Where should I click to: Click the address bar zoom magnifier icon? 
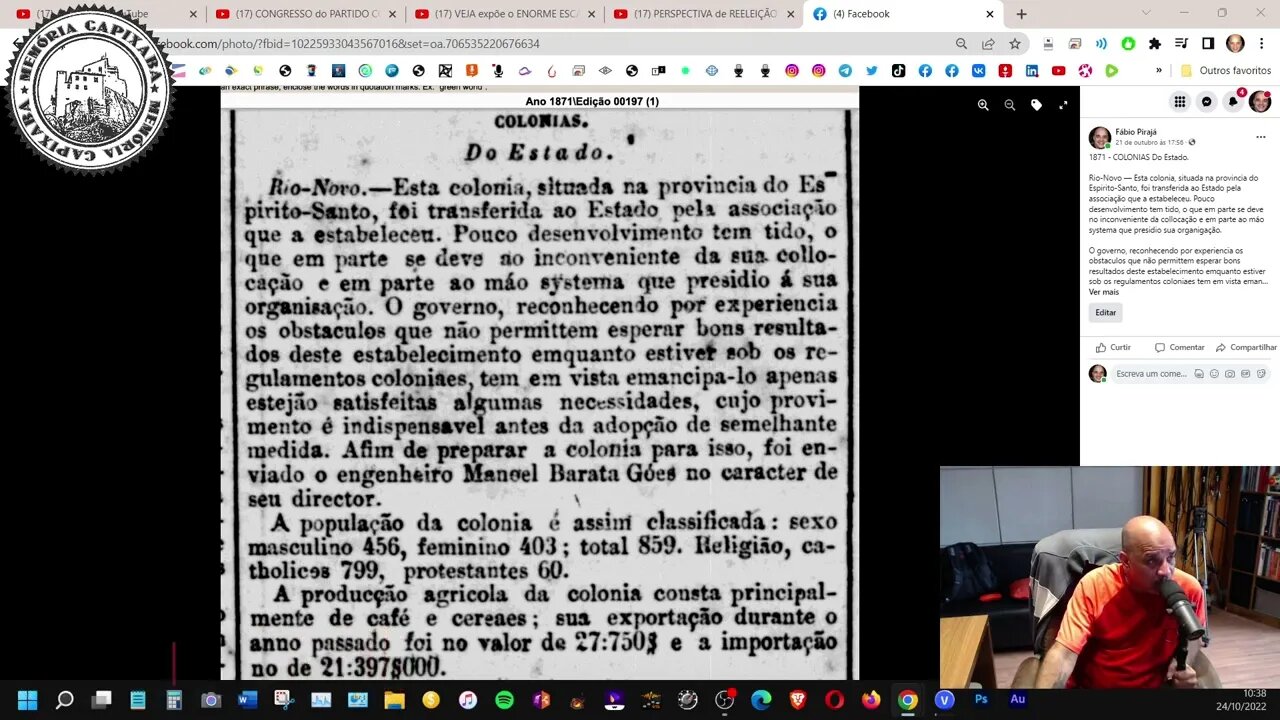[x=961, y=44]
